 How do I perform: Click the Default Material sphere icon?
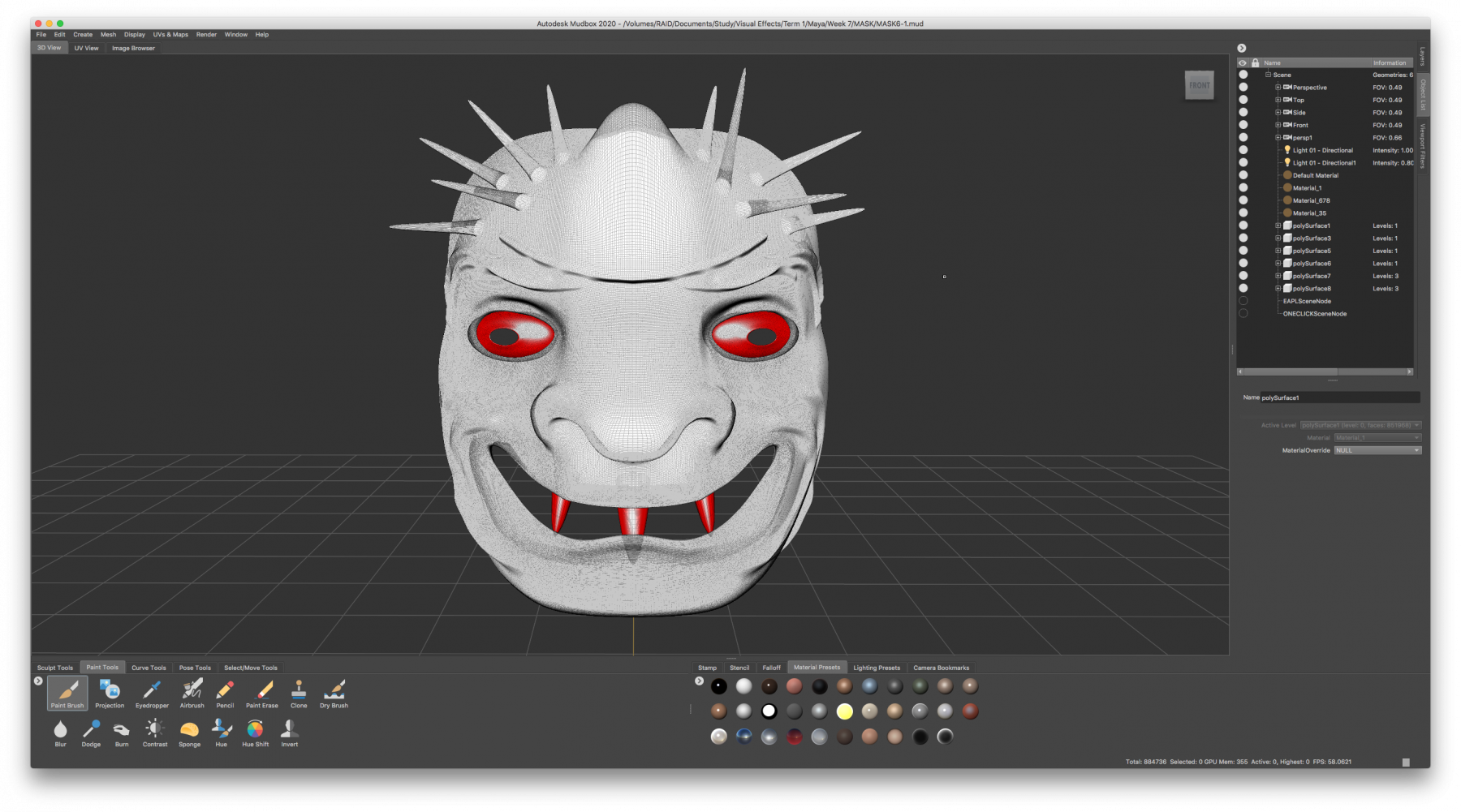pos(1286,175)
